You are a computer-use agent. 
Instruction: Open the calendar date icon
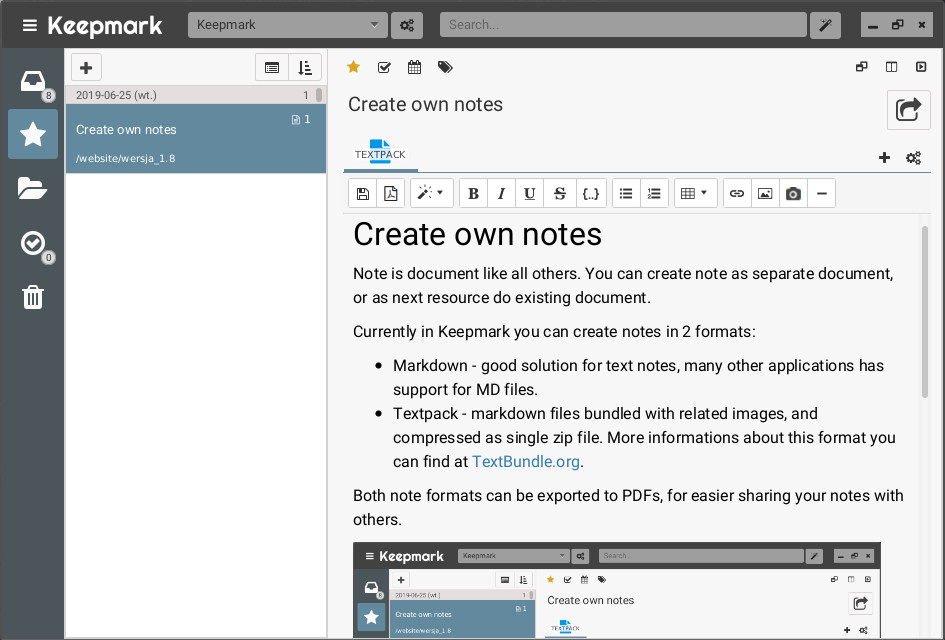[x=415, y=67]
